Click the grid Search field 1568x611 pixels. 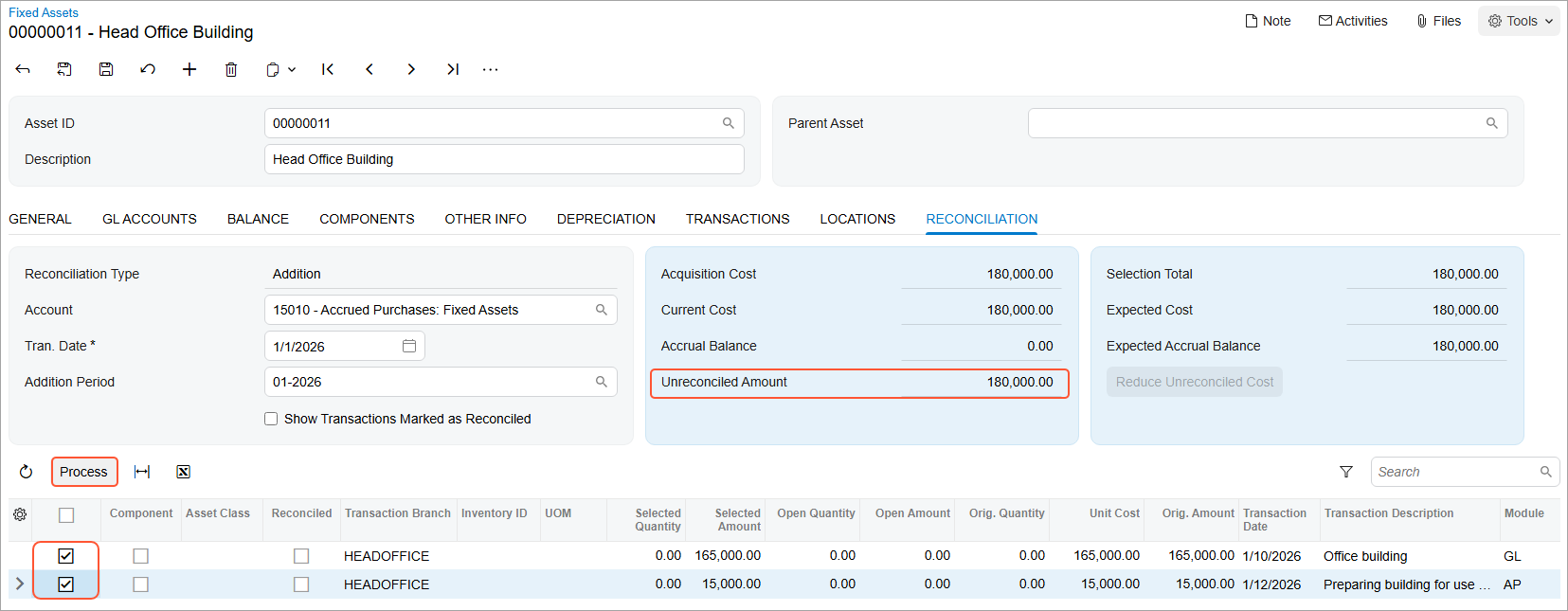1455,472
